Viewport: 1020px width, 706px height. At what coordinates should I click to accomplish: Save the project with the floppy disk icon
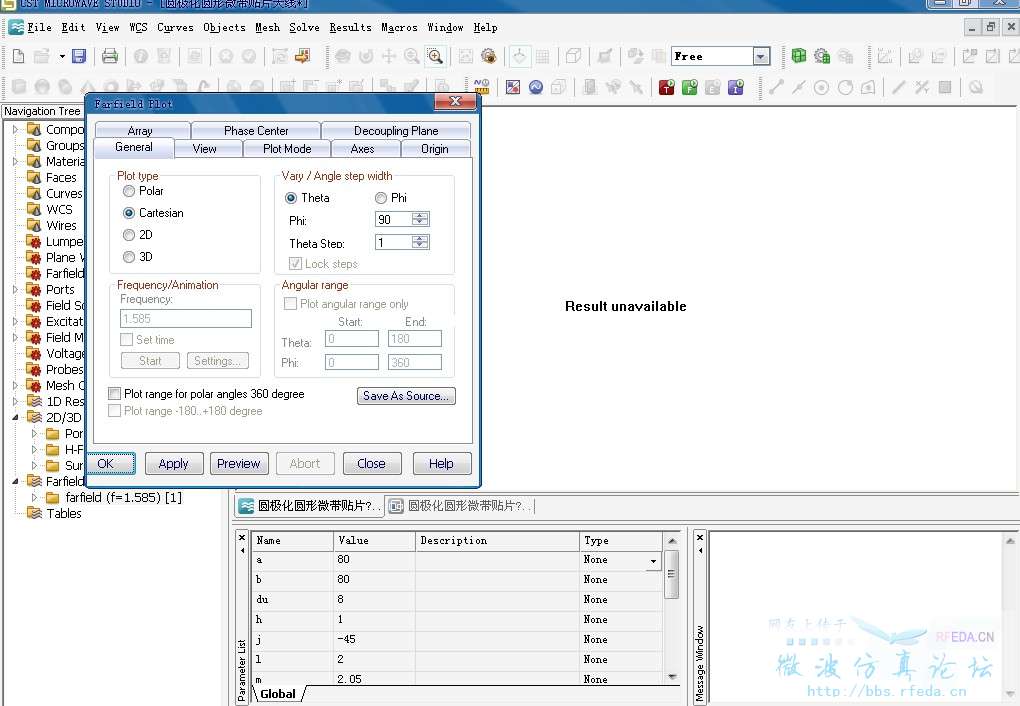[x=79, y=57]
